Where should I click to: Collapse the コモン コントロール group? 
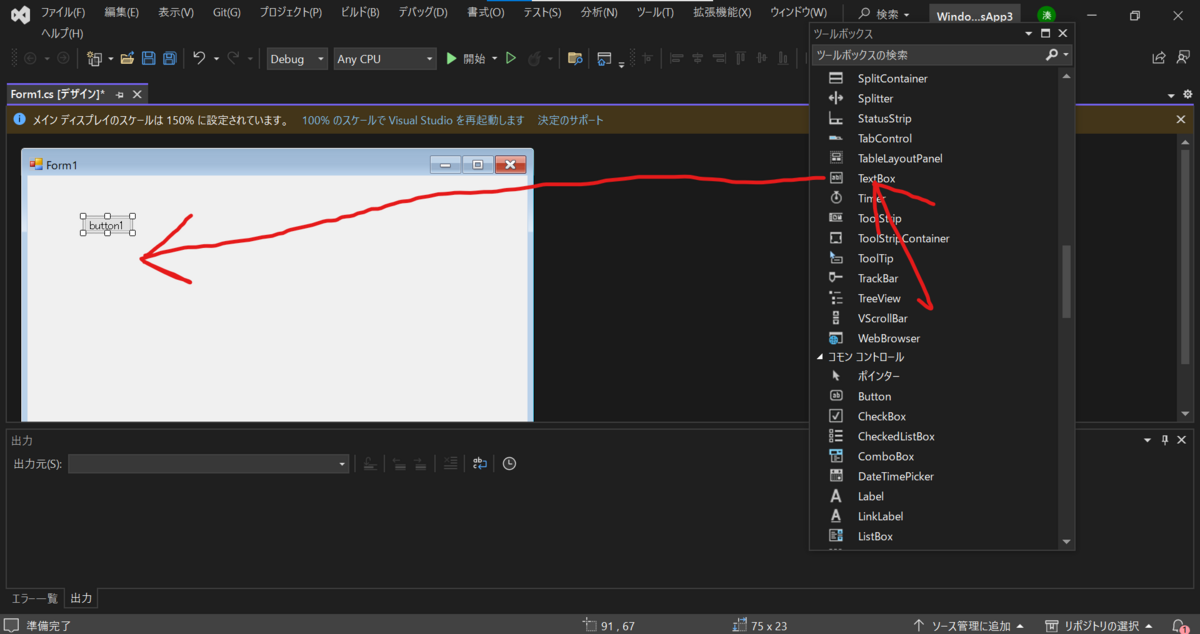(820, 356)
